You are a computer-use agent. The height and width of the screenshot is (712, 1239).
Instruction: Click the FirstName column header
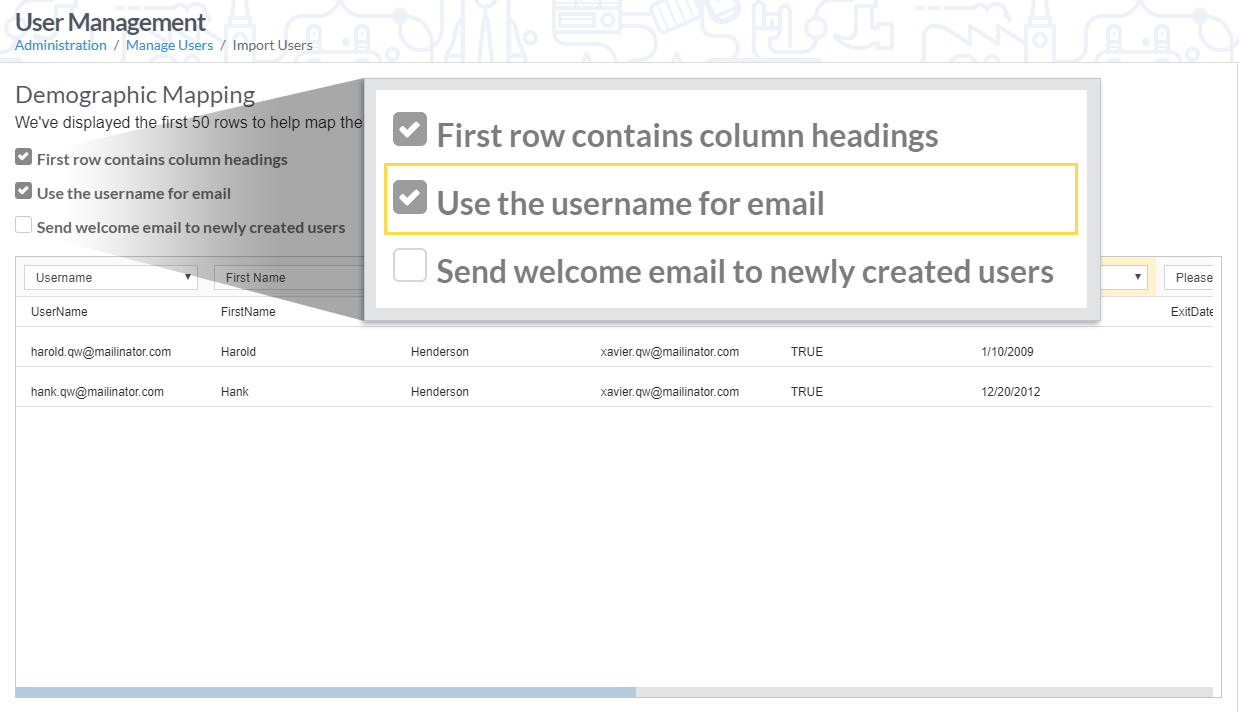248,312
